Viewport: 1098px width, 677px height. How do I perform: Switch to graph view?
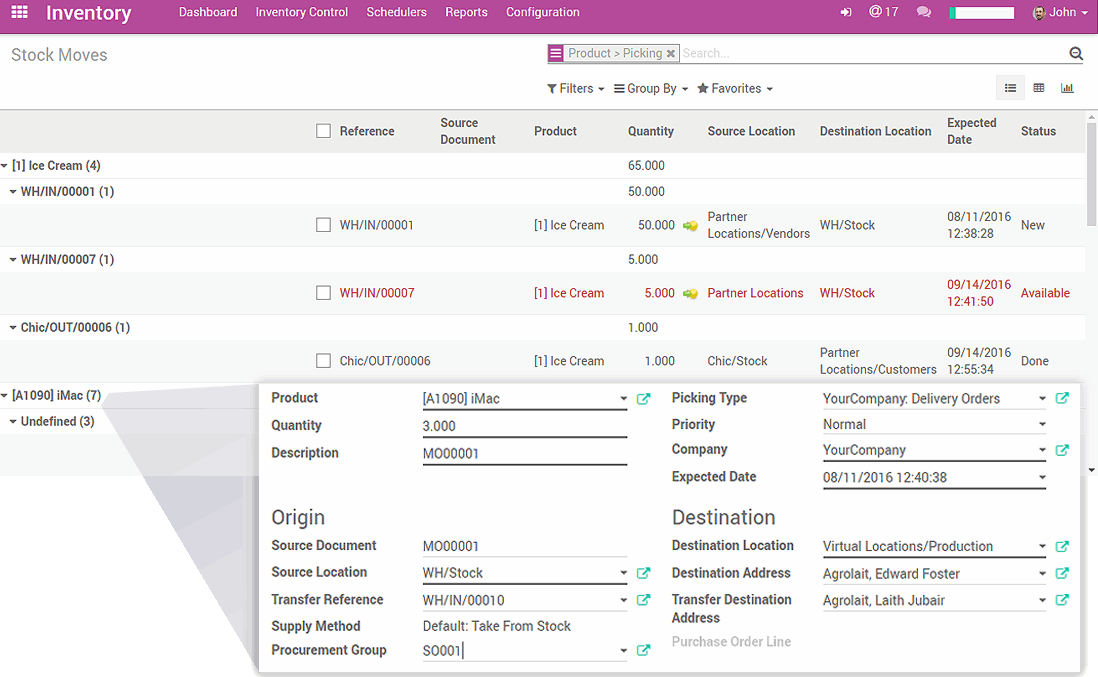coord(1067,88)
